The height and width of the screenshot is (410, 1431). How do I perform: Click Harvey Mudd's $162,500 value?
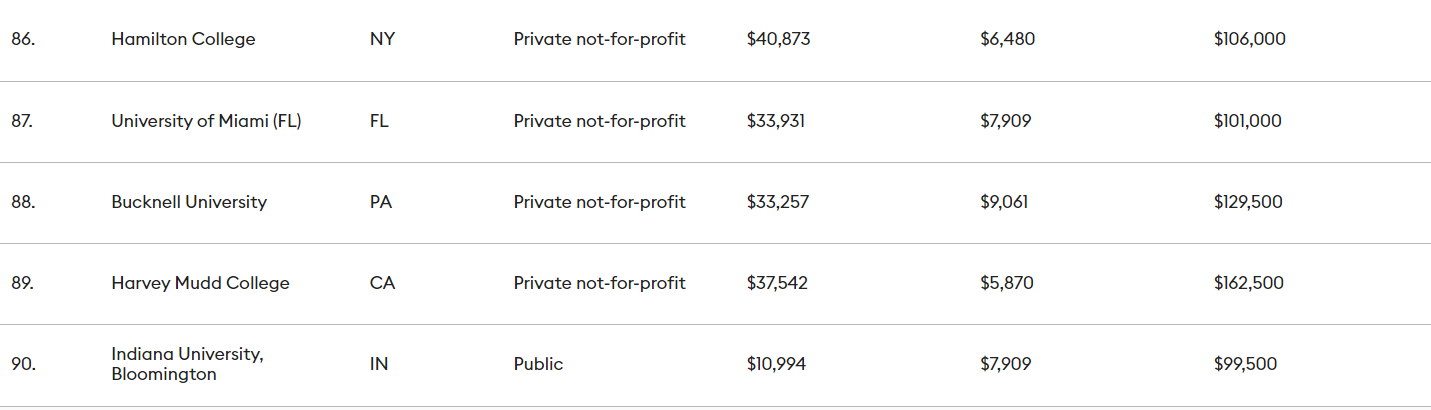pyautogui.click(x=1249, y=283)
